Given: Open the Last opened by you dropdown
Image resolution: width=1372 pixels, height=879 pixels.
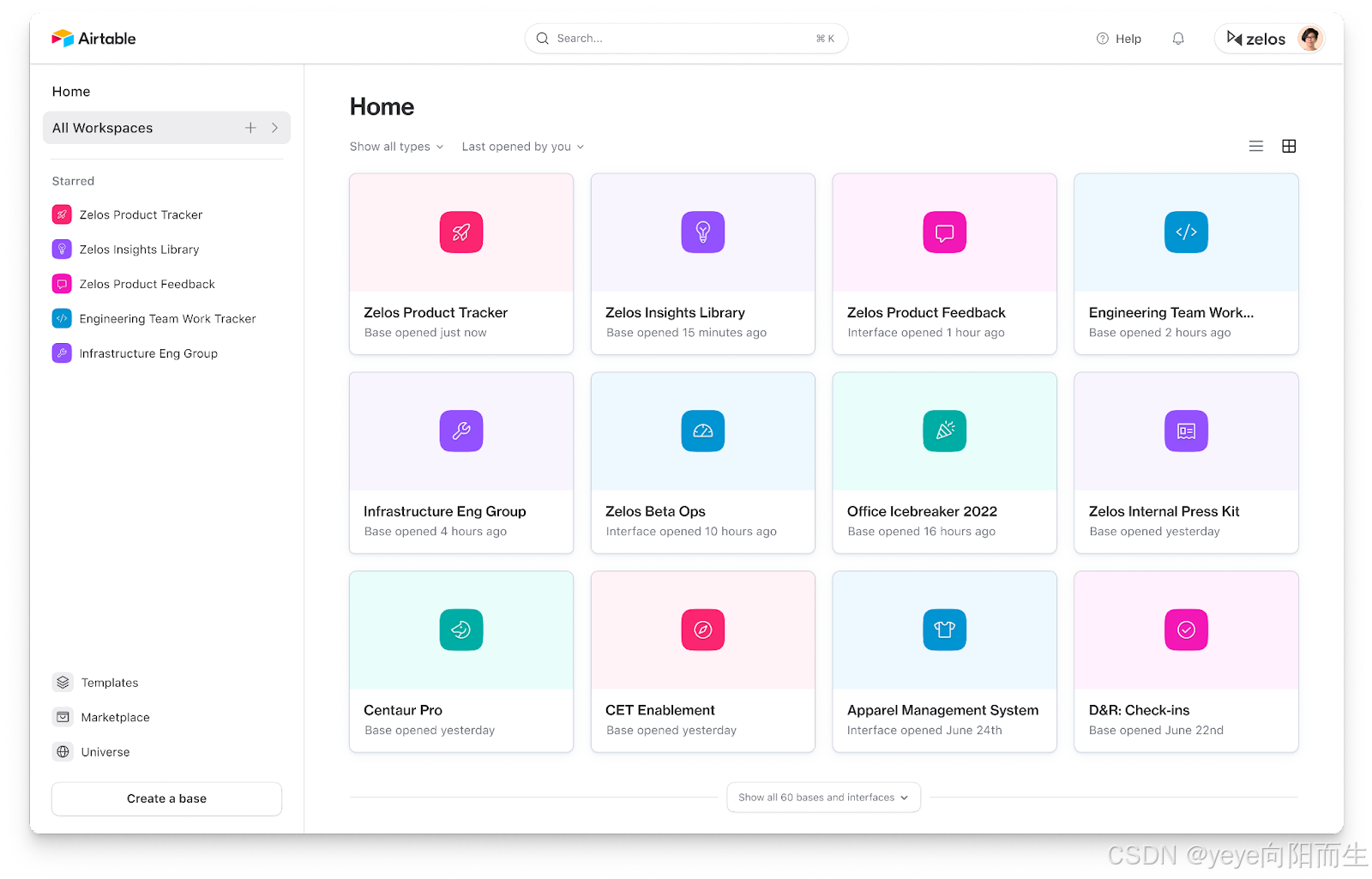Looking at the screenshot, I should pos(523,147).
